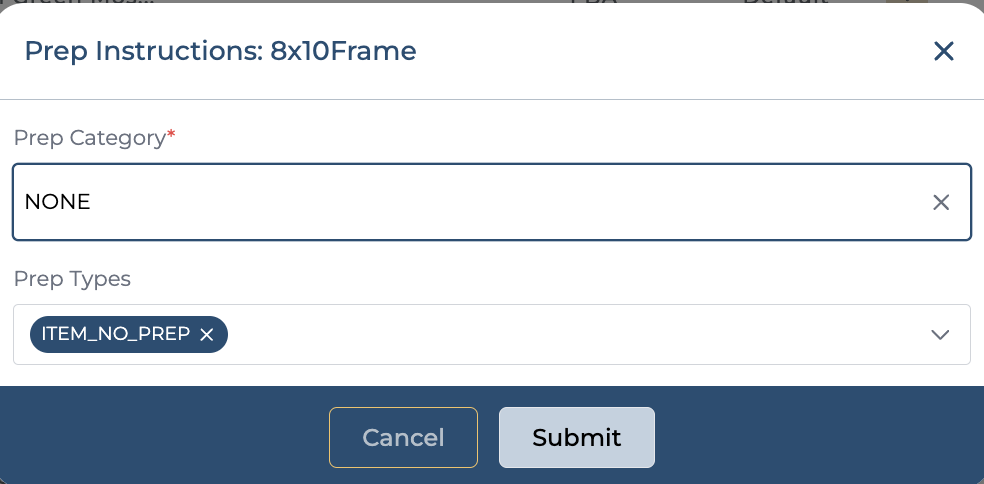
Task: Click the NONE text in Prep Category
Action: coord(58,202)
